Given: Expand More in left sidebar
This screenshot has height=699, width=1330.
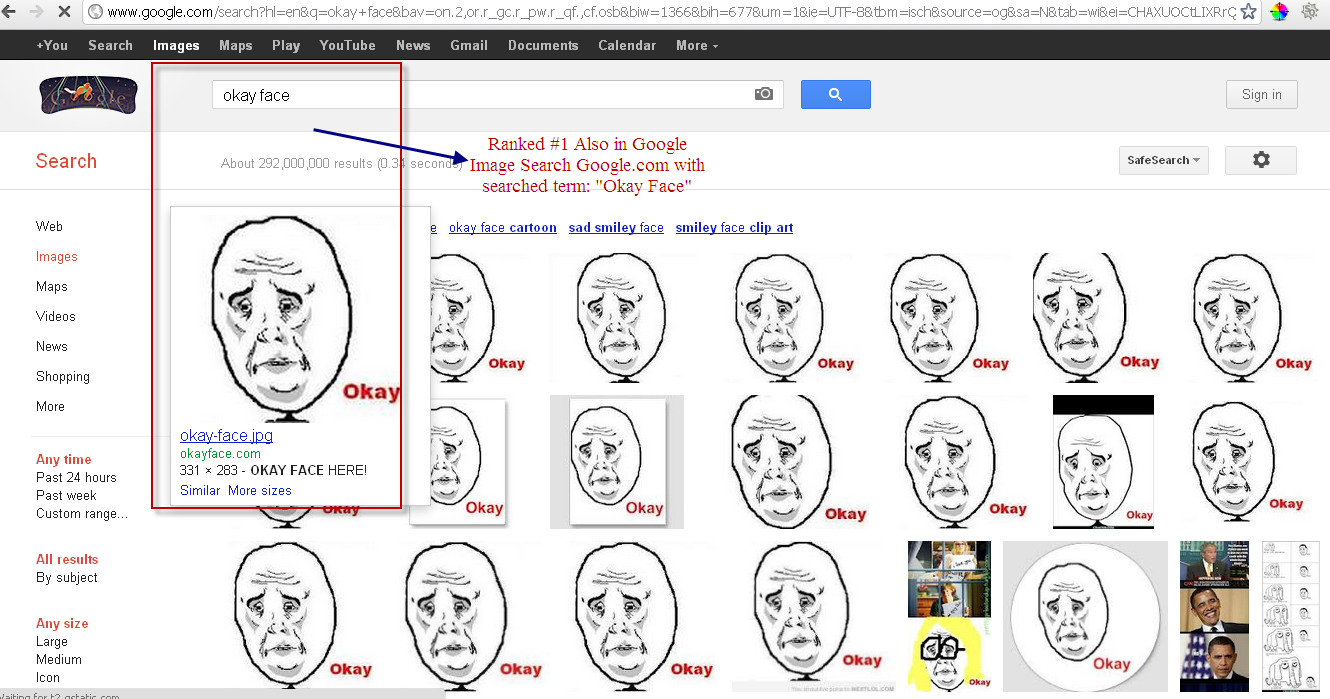Looking at the screenshot, I should (x=50, y=406).
